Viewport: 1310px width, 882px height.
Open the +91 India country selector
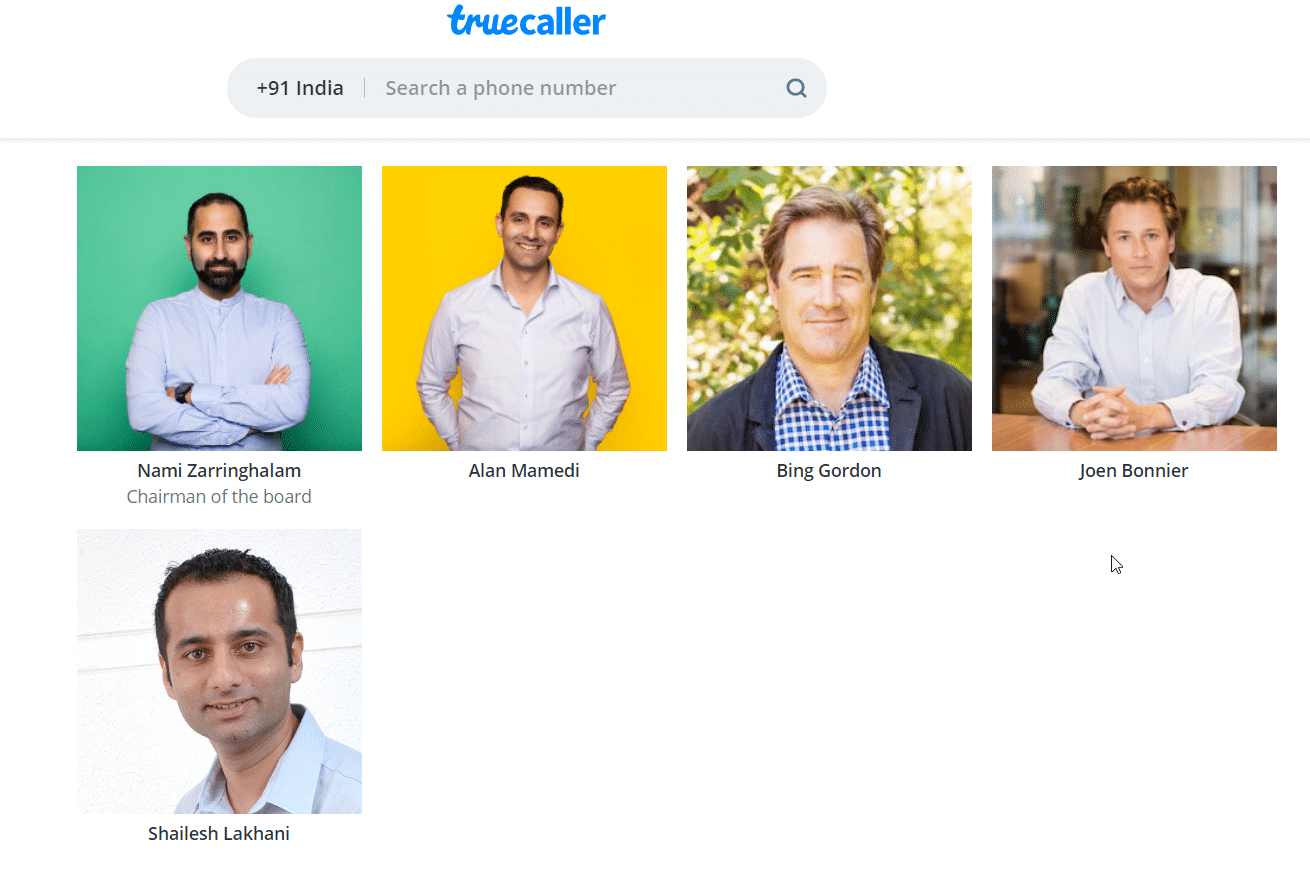click(299, 88)
